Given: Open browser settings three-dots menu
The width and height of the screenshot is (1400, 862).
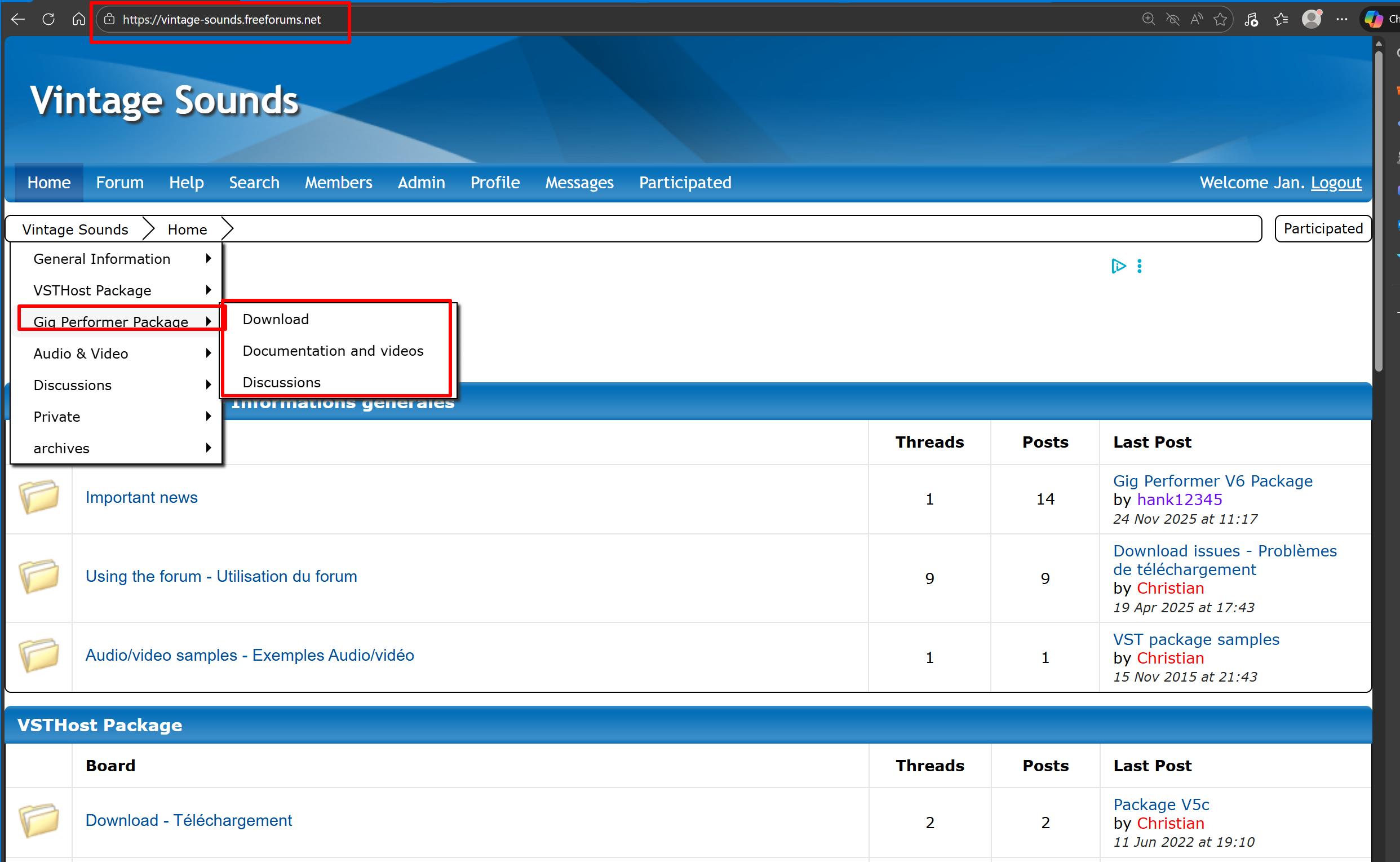Looking at the screenshot, I should 1342,19.
